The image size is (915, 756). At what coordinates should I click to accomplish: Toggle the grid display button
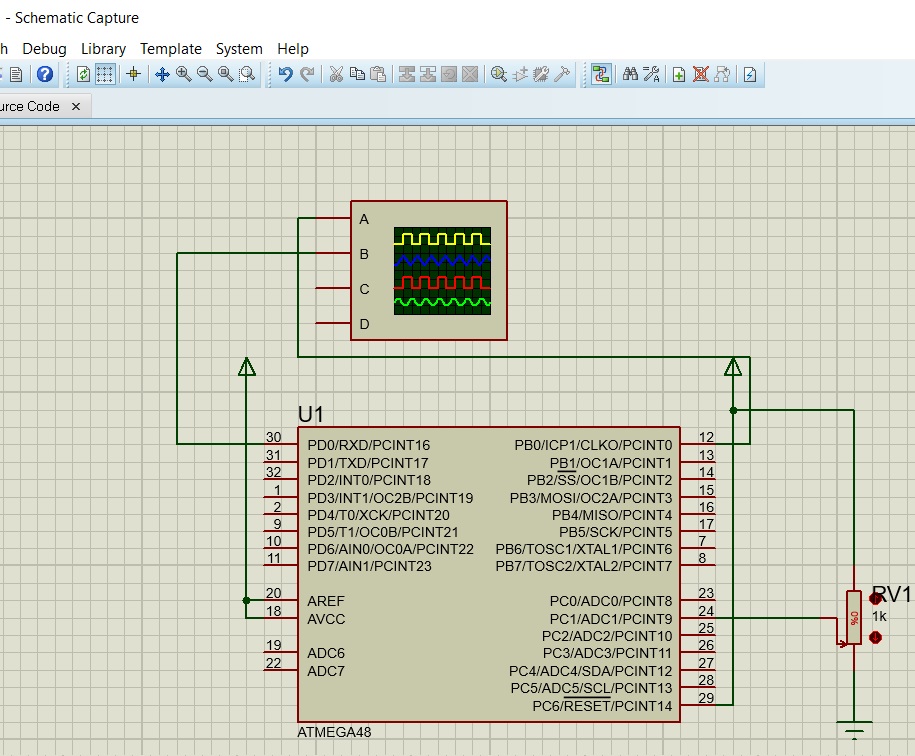(x=105, y=74)
